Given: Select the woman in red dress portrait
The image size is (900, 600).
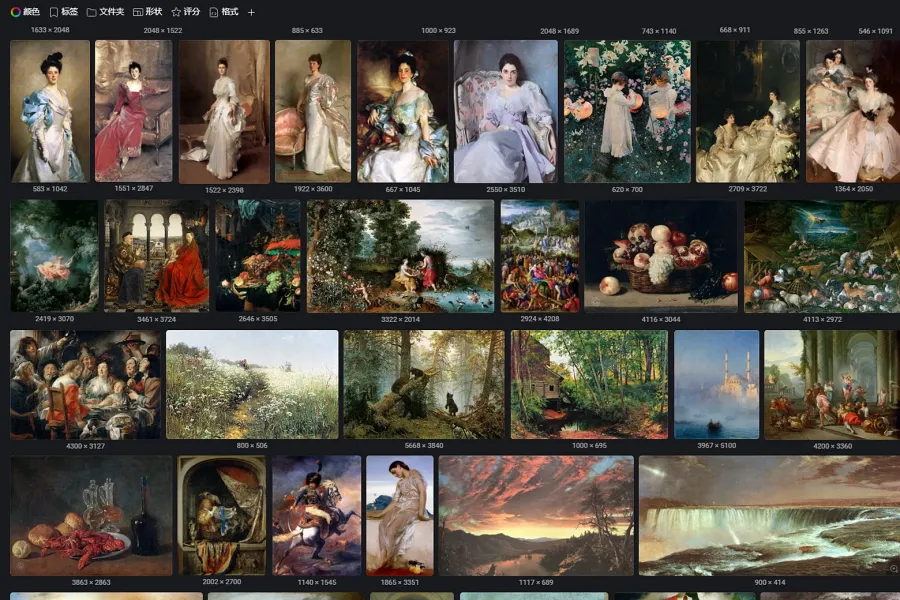Looking at the screenshot, I should 133,111.
